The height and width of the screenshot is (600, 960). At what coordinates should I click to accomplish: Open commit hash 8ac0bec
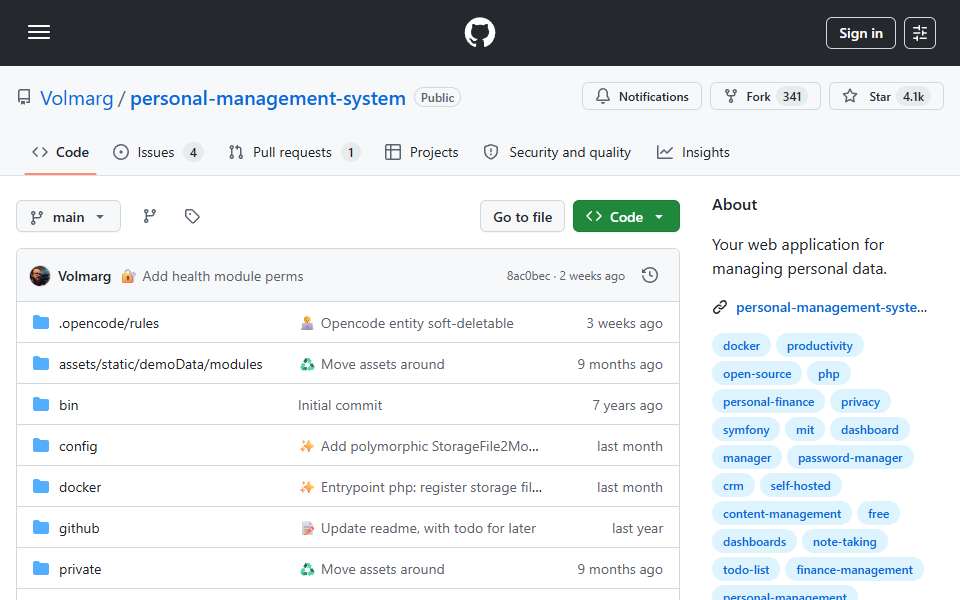click(x=528, y=276)
